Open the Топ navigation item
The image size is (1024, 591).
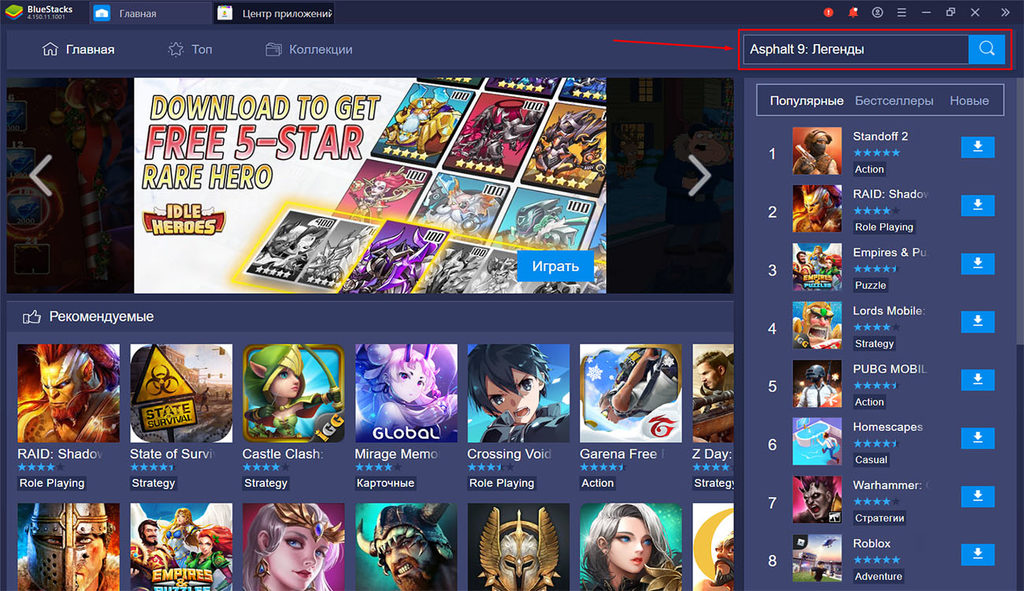pyautogui.click(x=190, y=49)
